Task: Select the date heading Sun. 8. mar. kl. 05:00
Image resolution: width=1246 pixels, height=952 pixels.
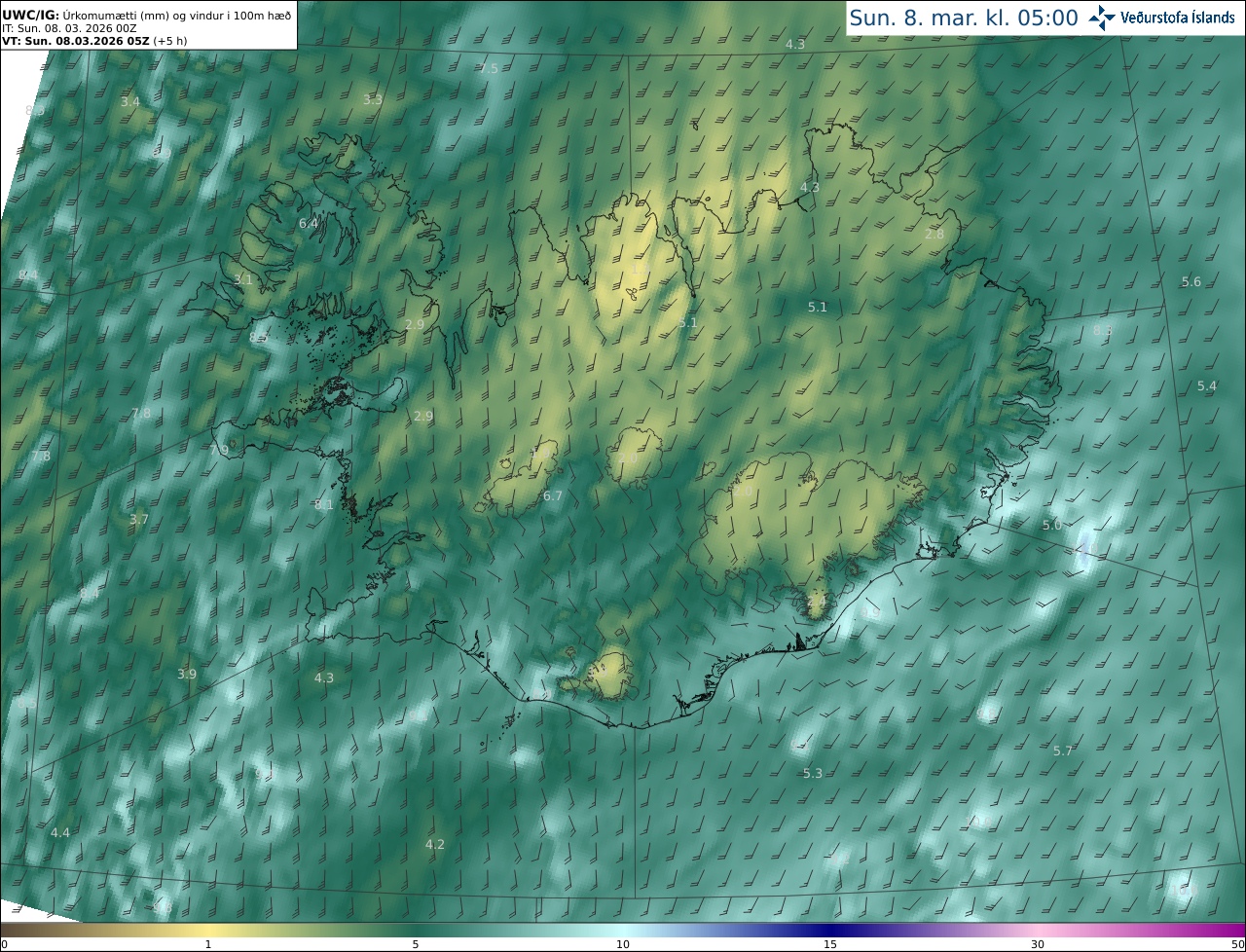Action: point(964,18)
